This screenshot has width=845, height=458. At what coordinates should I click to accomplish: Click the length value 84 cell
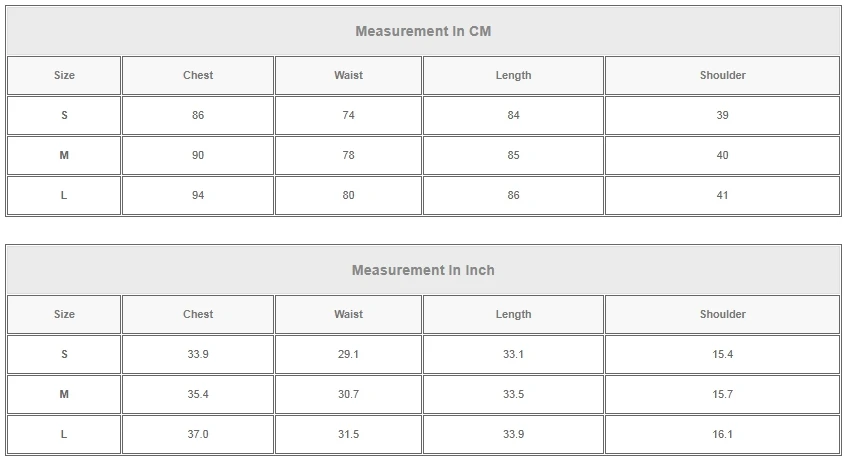[513, 115]
